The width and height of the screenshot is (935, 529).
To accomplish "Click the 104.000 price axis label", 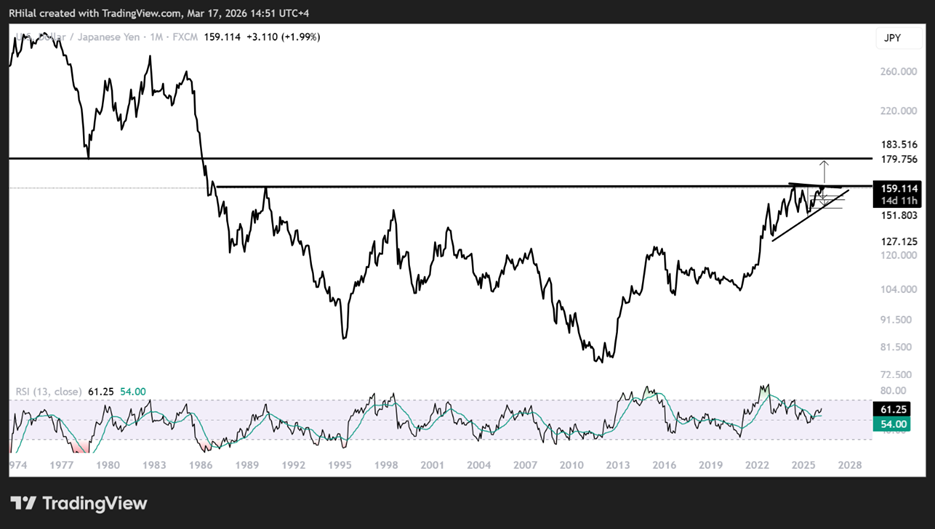I will click(x=899, y=289).
